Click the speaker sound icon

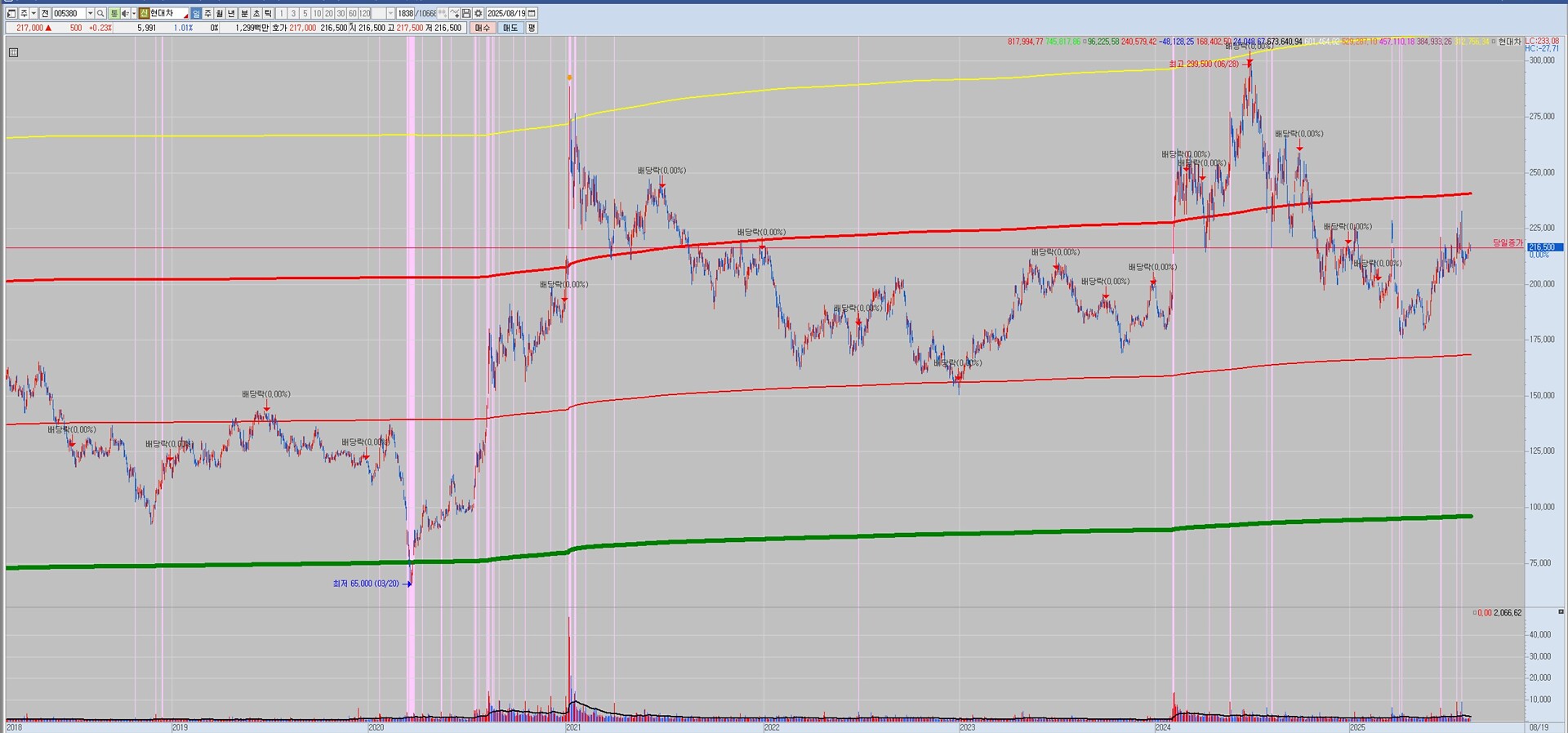tap(124, 14)
